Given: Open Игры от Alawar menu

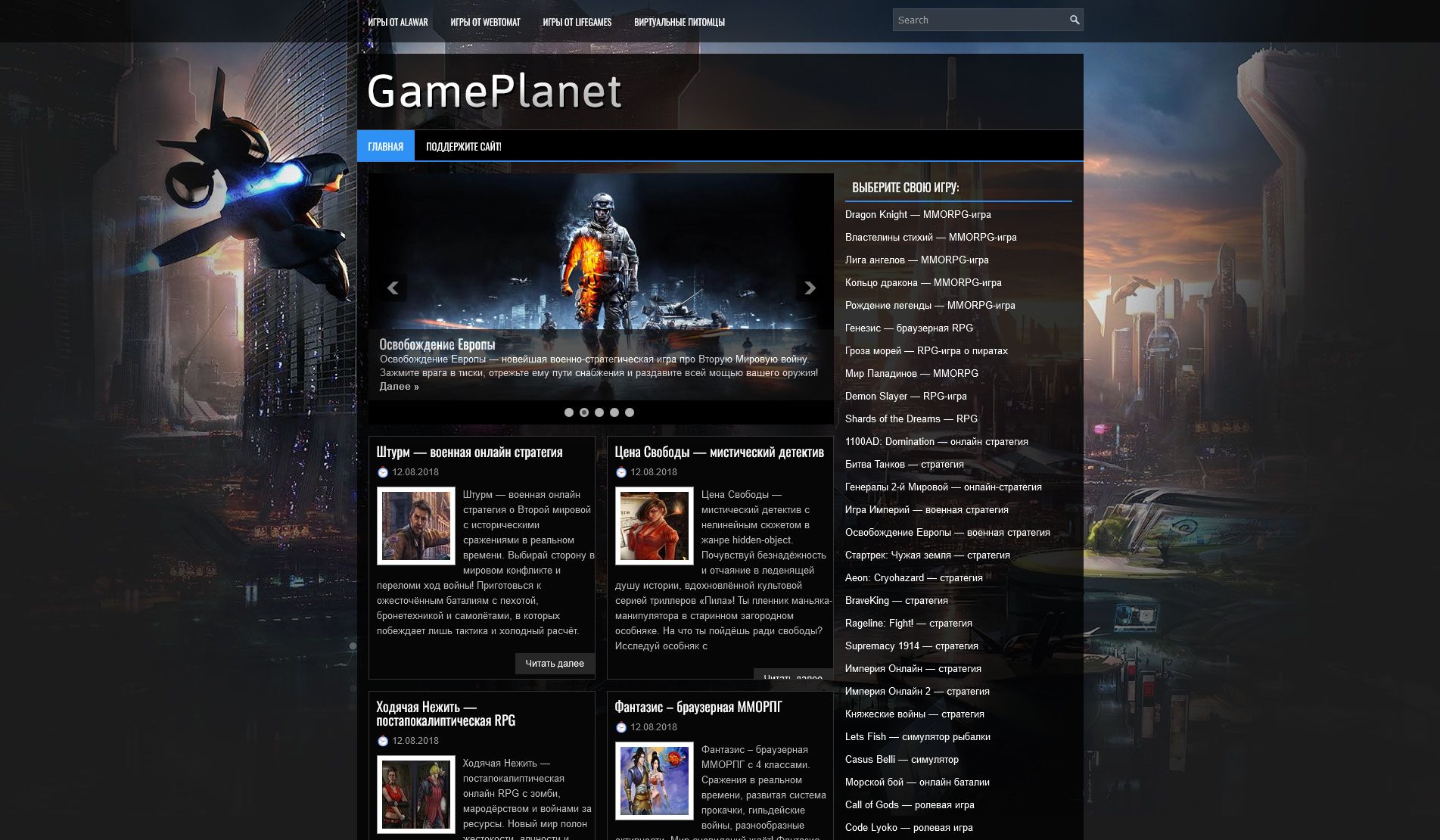Looking at the screenshot, I should point(398,22).
